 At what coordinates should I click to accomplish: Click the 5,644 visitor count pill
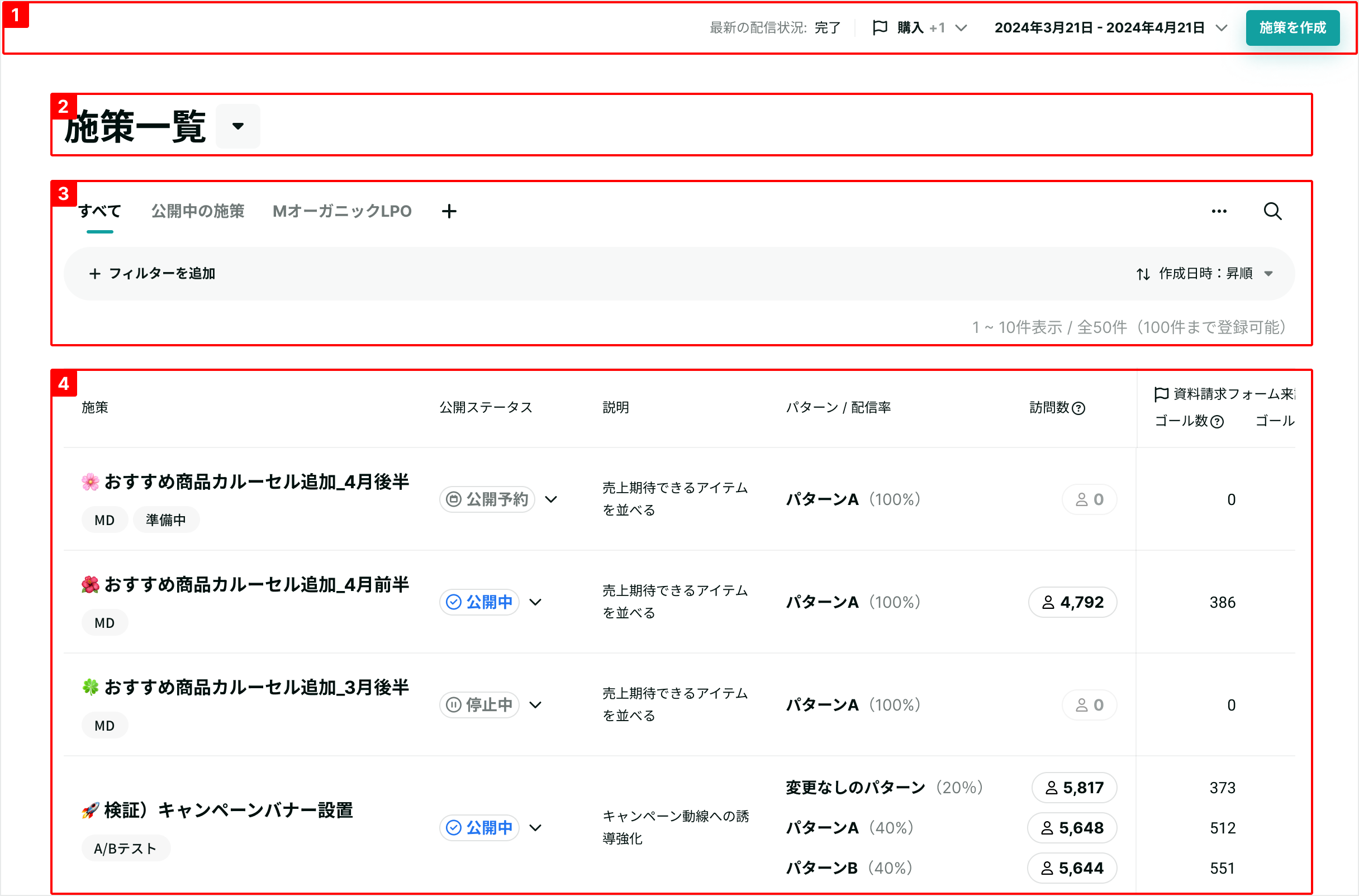click(1072, 869)
